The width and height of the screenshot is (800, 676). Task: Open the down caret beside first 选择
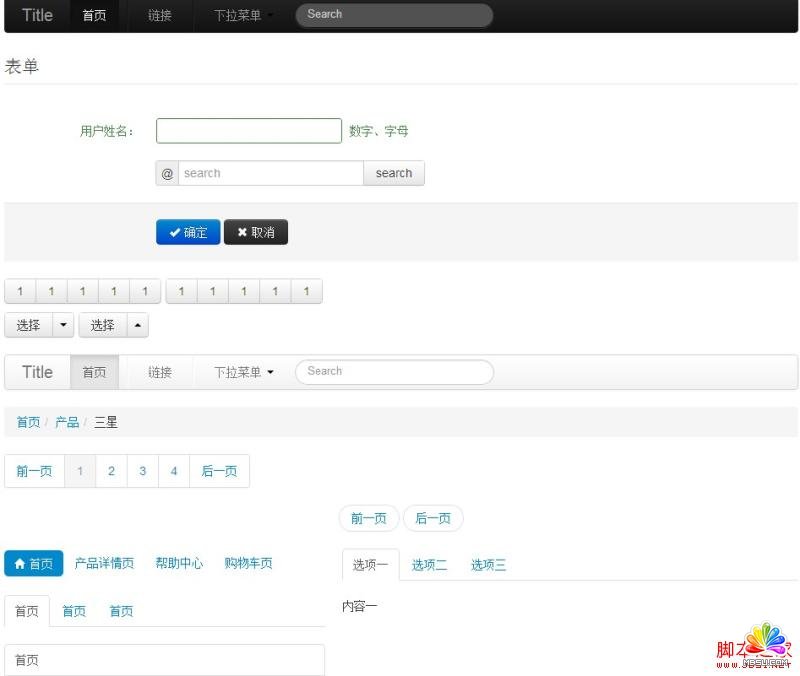pos(64,326)
